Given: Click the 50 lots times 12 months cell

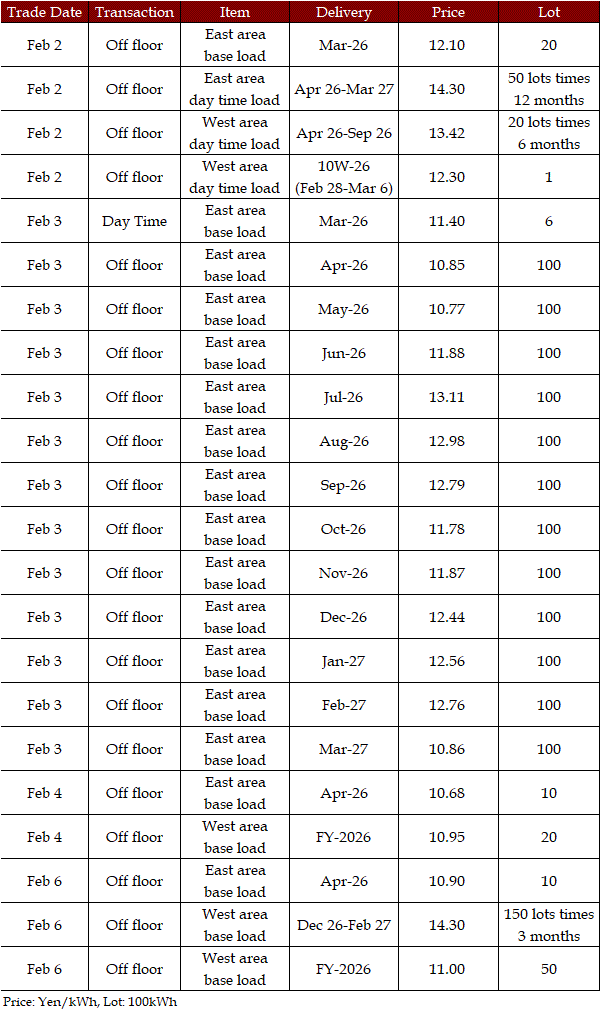Looking at the screenshot, I should (548, 89).
